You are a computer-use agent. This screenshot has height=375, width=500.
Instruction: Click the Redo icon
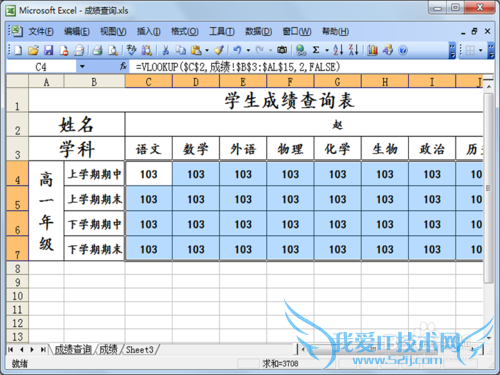point(260,50)
